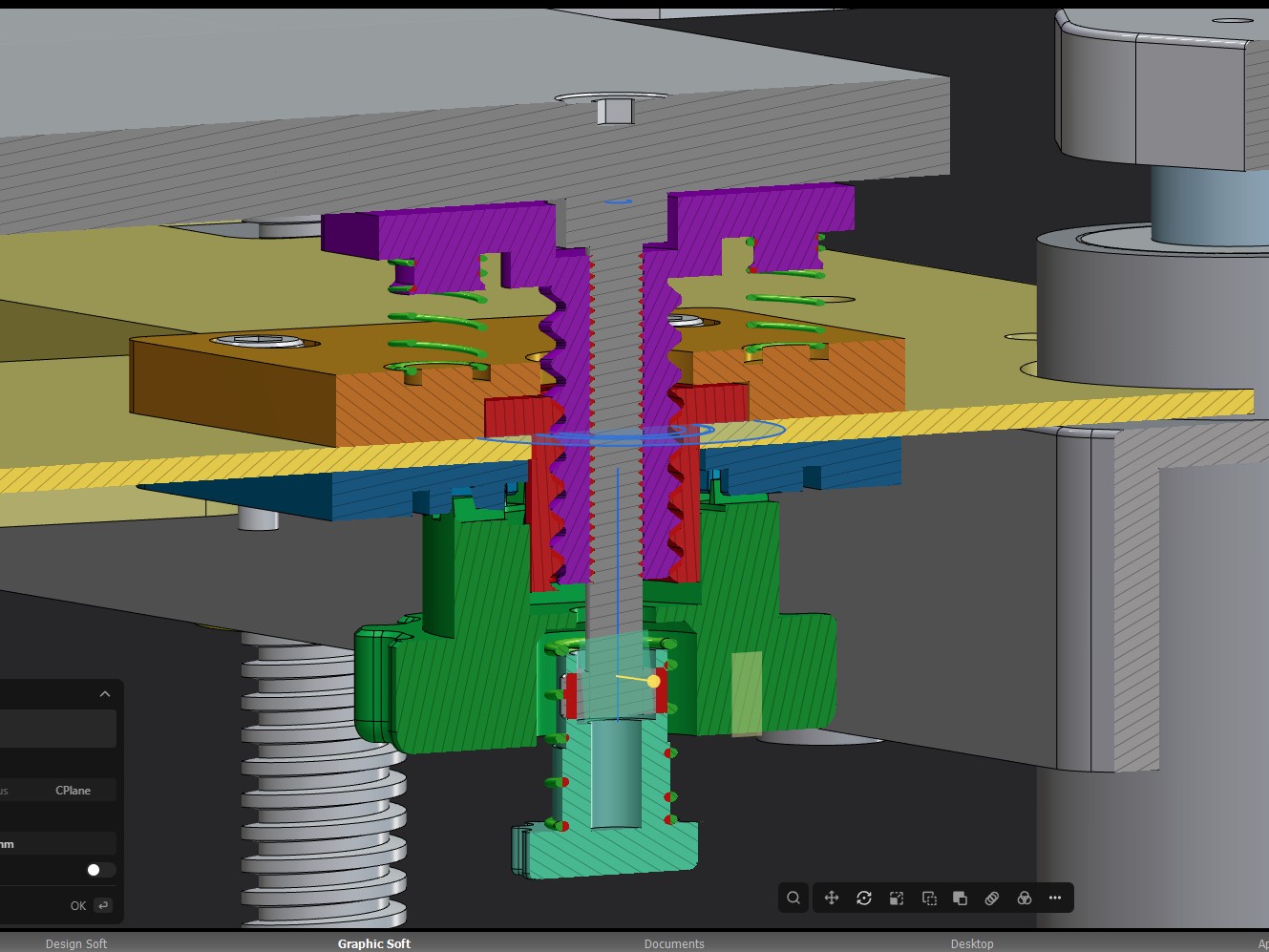The height and width of the screenshot is (952, 1269).
Task: Toggle the overlapping squares display icon
Action: (961, 898)
